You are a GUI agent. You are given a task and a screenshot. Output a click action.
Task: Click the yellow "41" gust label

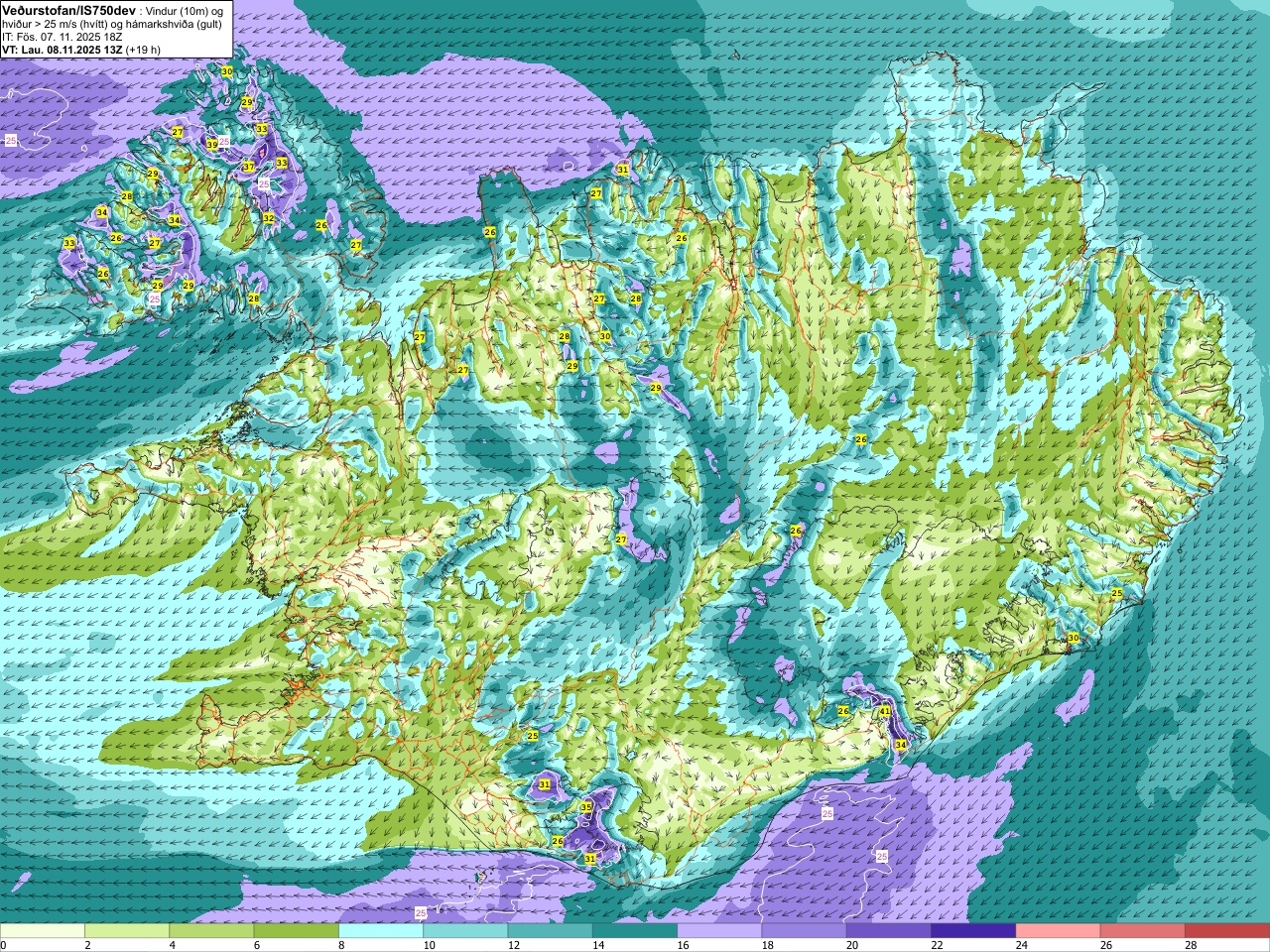(x=885, y=711)
